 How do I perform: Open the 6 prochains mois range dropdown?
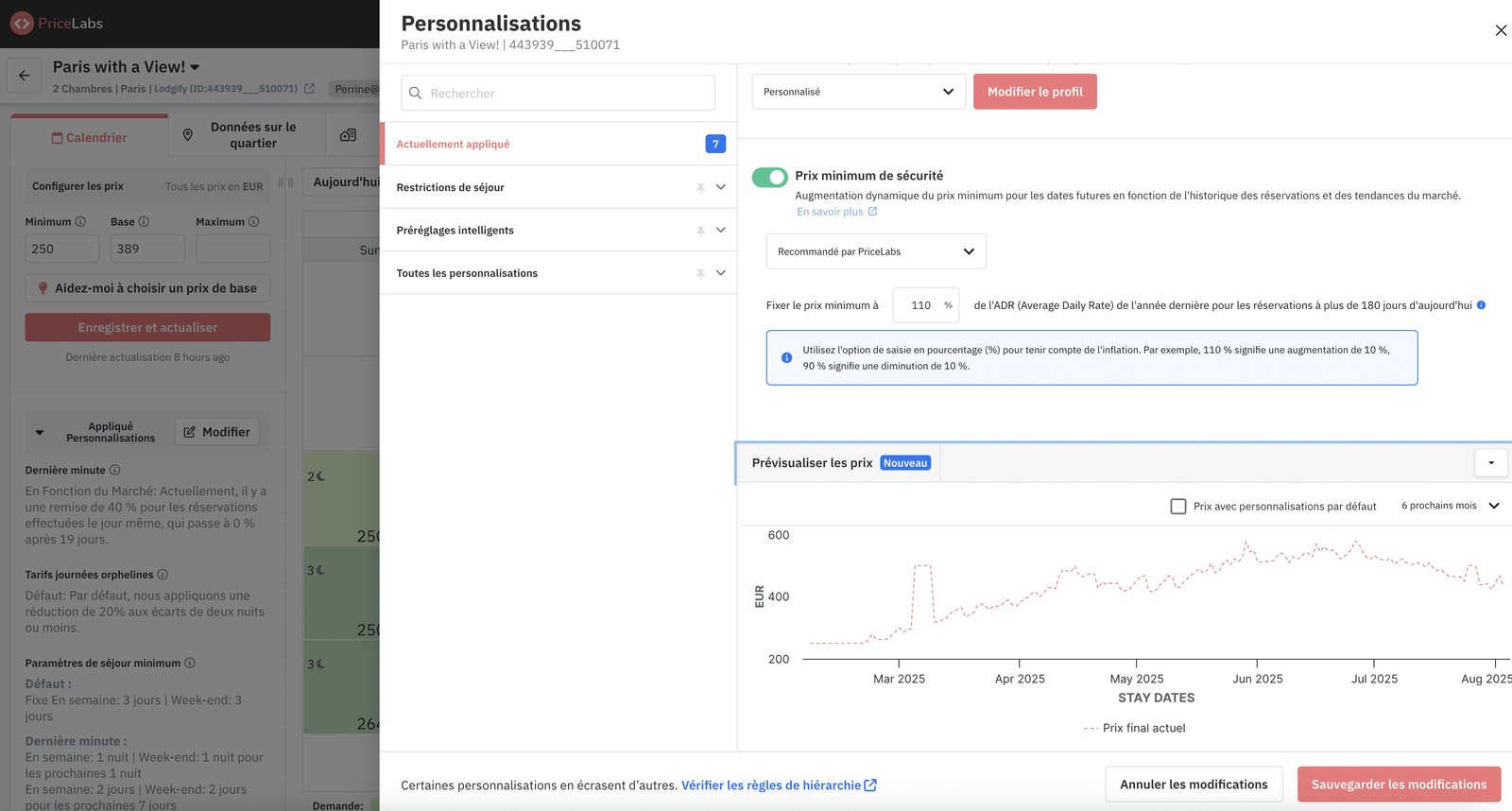tap(1451, 506)
